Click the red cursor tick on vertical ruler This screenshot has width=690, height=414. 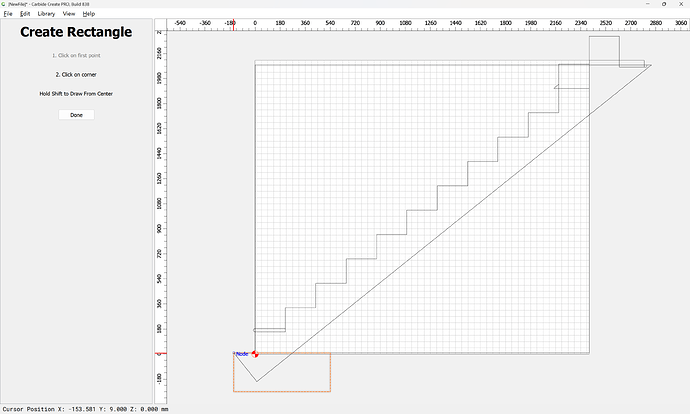(x=159, y=353)
